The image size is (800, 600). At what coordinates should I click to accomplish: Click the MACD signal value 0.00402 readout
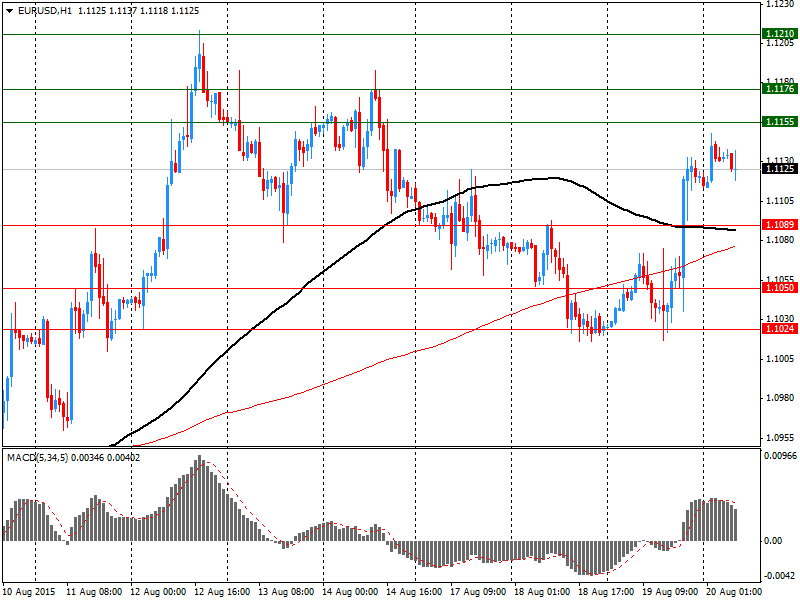pyautogui.click(x=123, y=458)
